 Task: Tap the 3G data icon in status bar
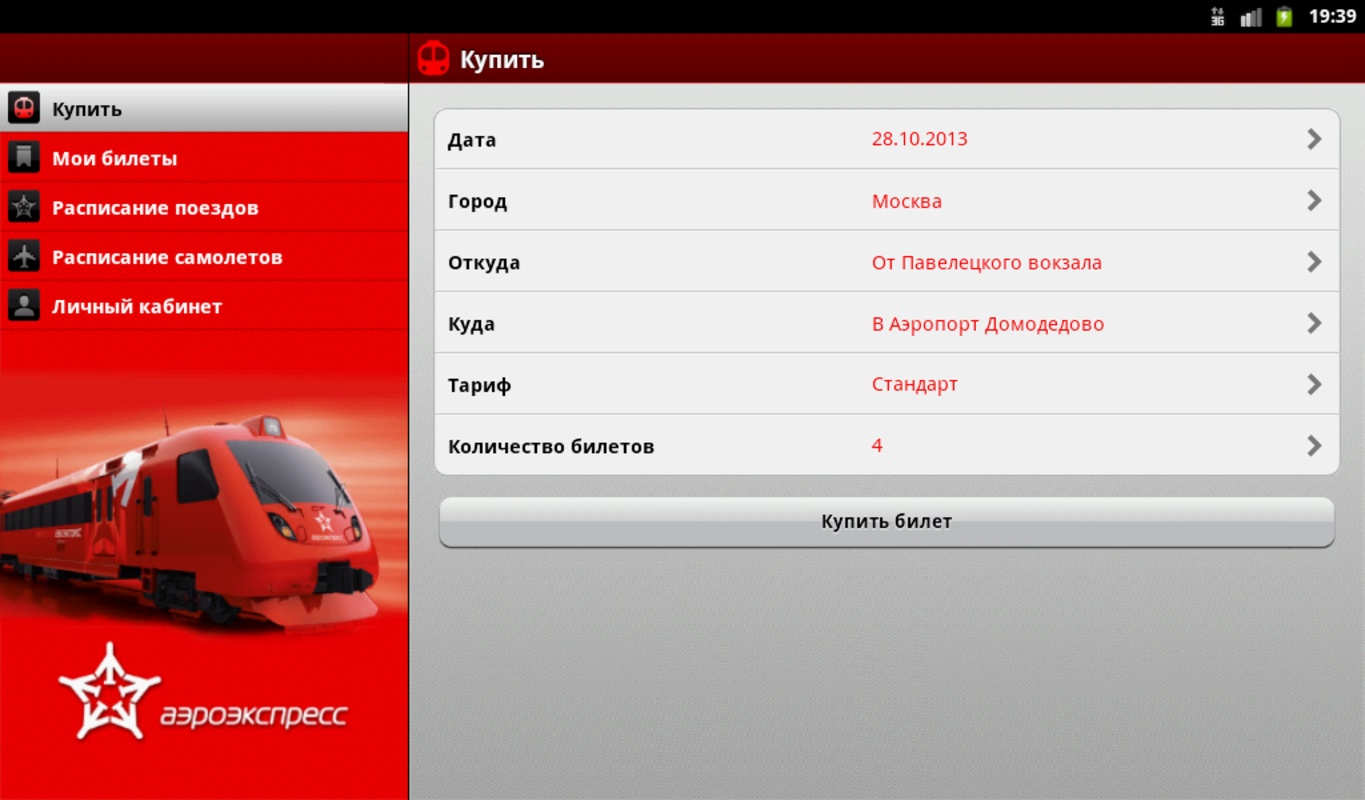tap(1217, 16)
